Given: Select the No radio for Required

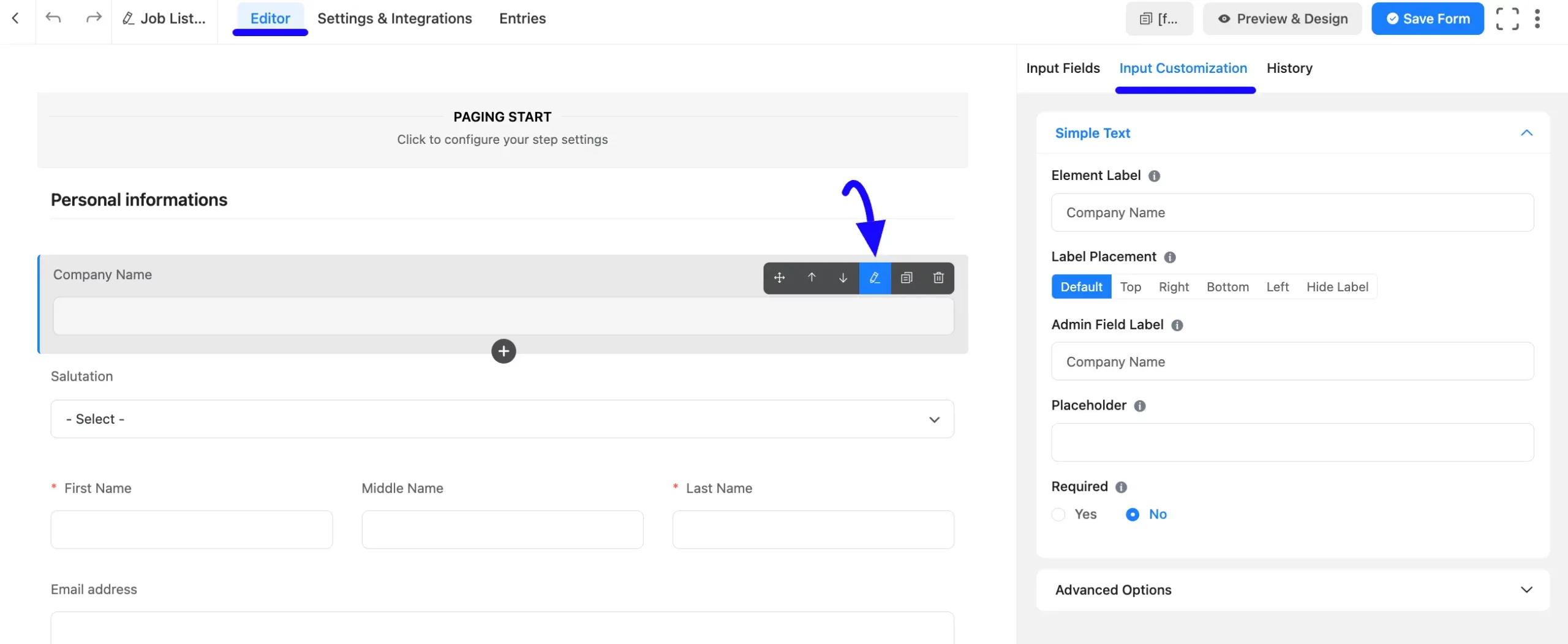Looking at the screenshot, I should click(x=1133, y=514).
